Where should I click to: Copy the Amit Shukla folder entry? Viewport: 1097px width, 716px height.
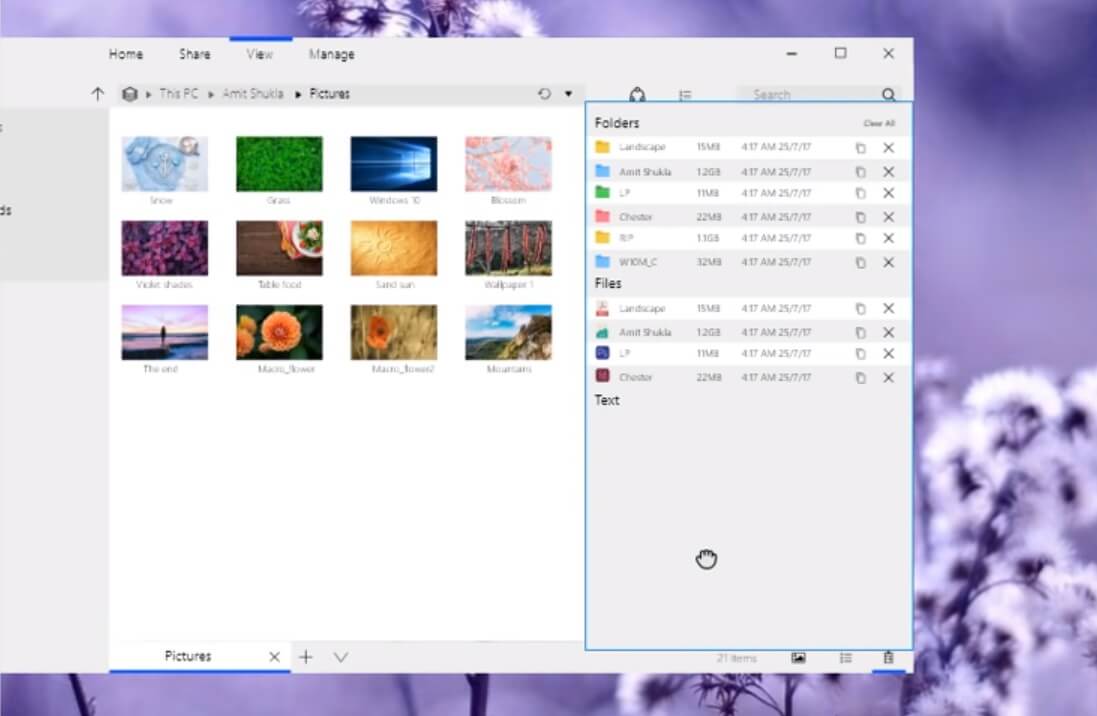pos(861,171)
